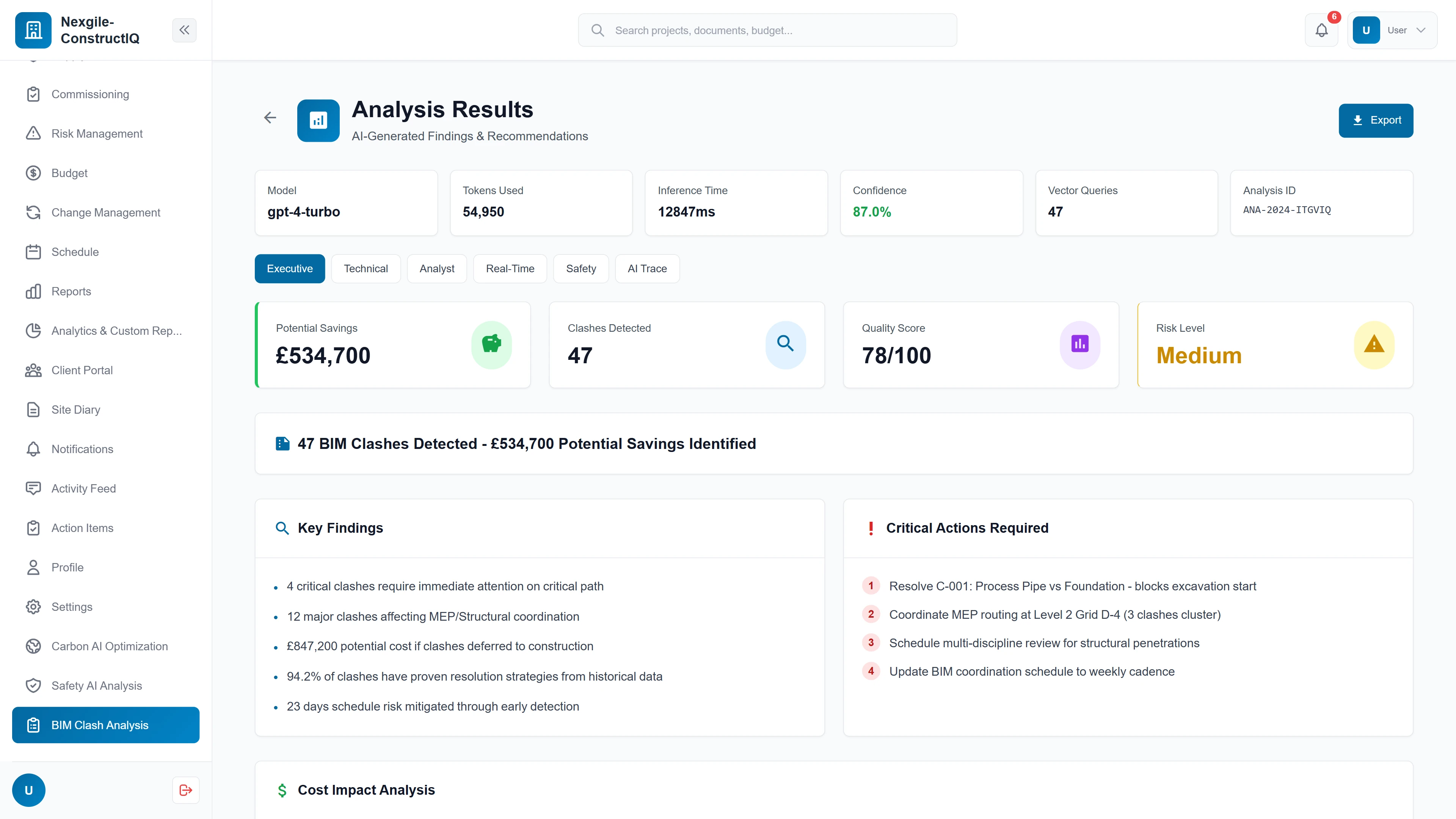Click inside the Search projects input field

click(735, 30)
